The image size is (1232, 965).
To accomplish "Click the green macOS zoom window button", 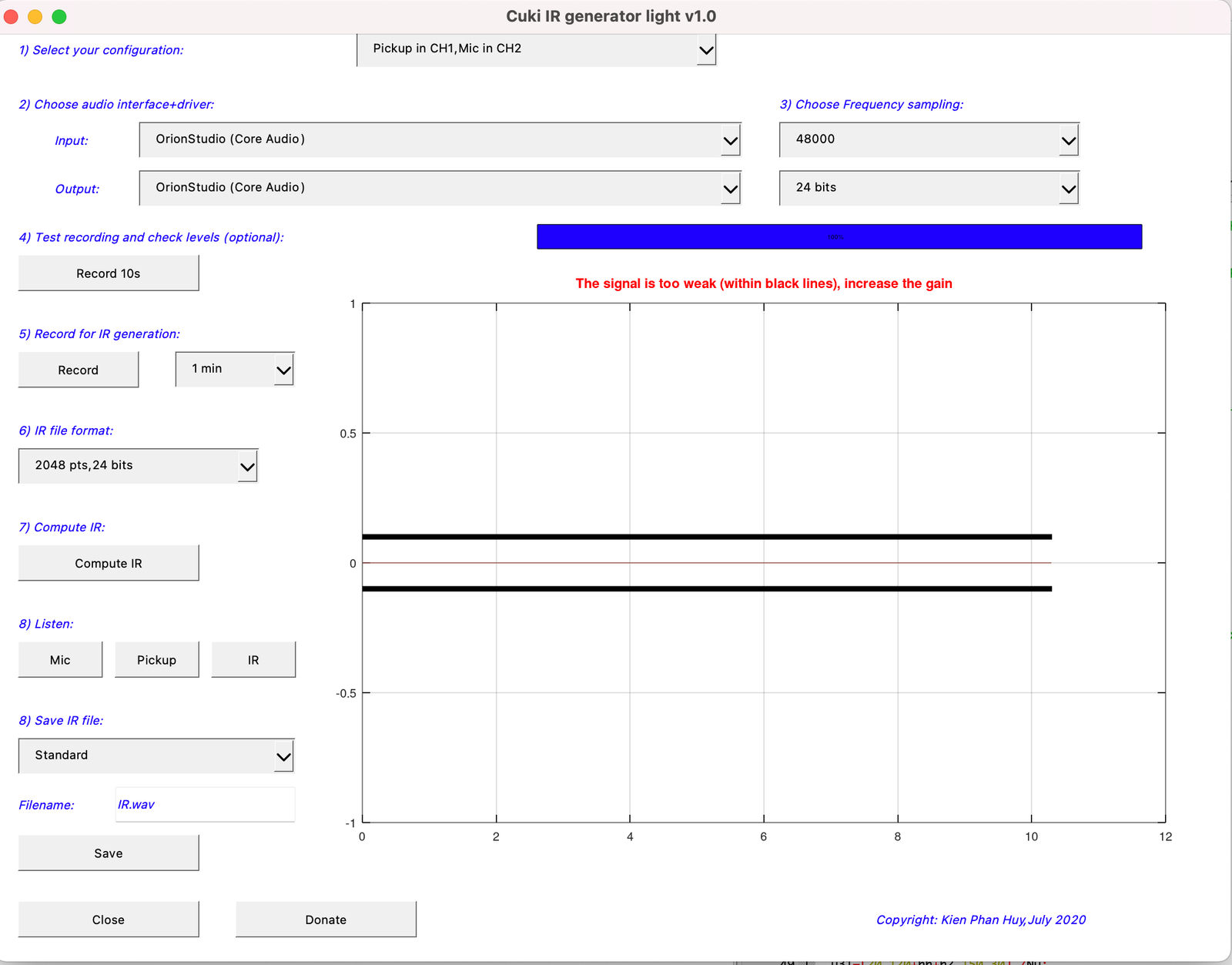I will 59,16.
